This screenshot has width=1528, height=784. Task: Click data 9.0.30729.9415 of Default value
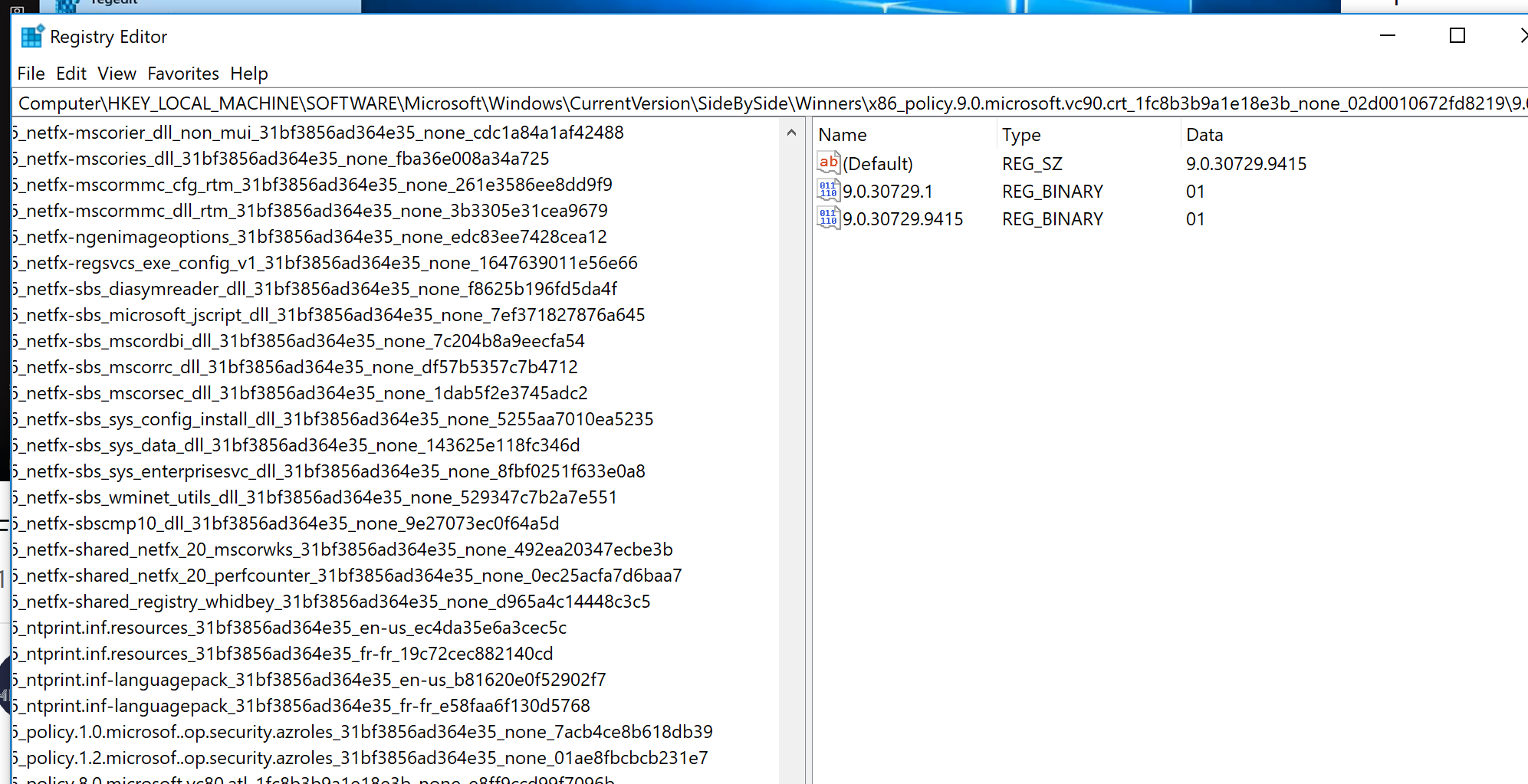1246,163
